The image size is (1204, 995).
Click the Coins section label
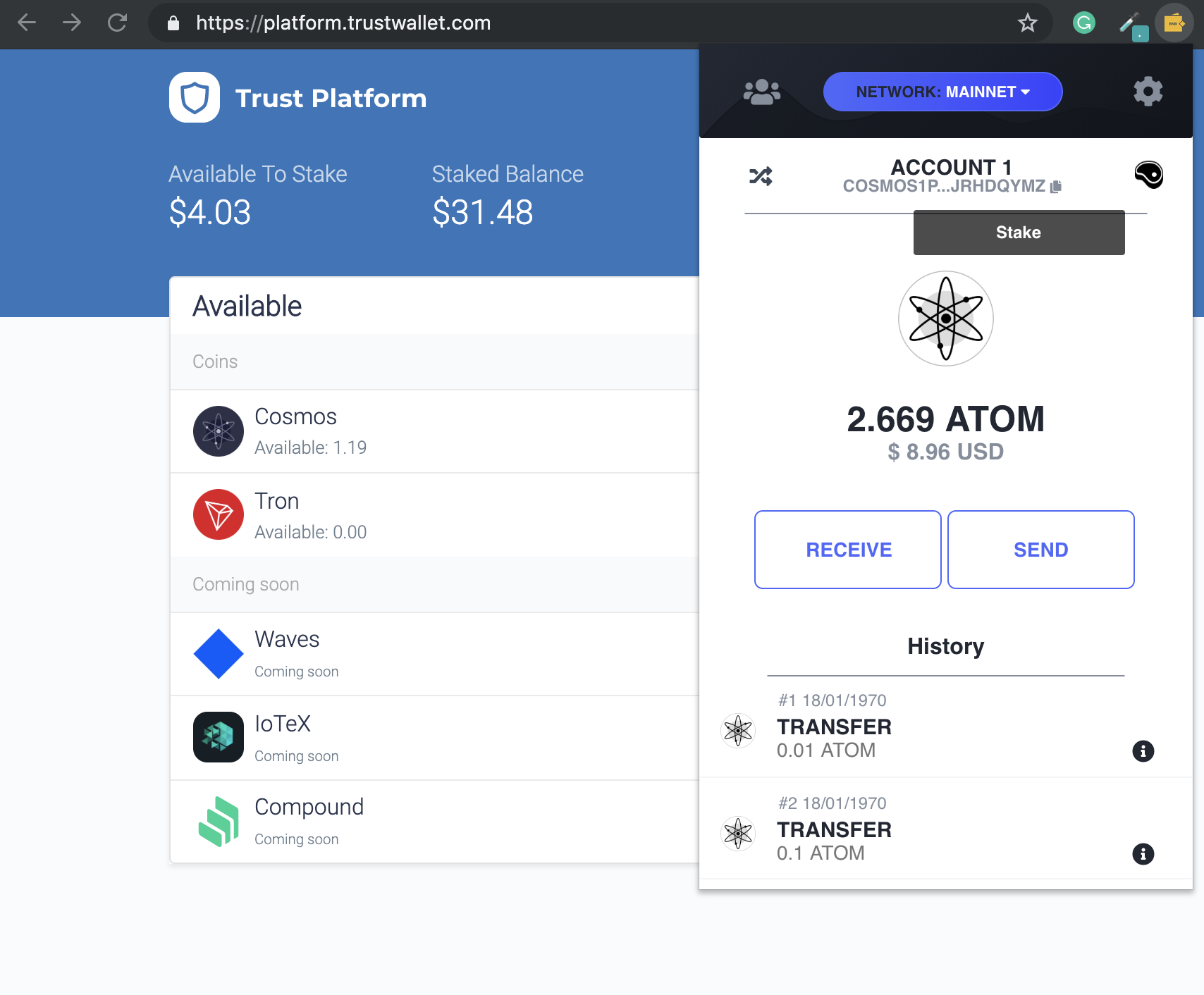[x=215, y=361]
